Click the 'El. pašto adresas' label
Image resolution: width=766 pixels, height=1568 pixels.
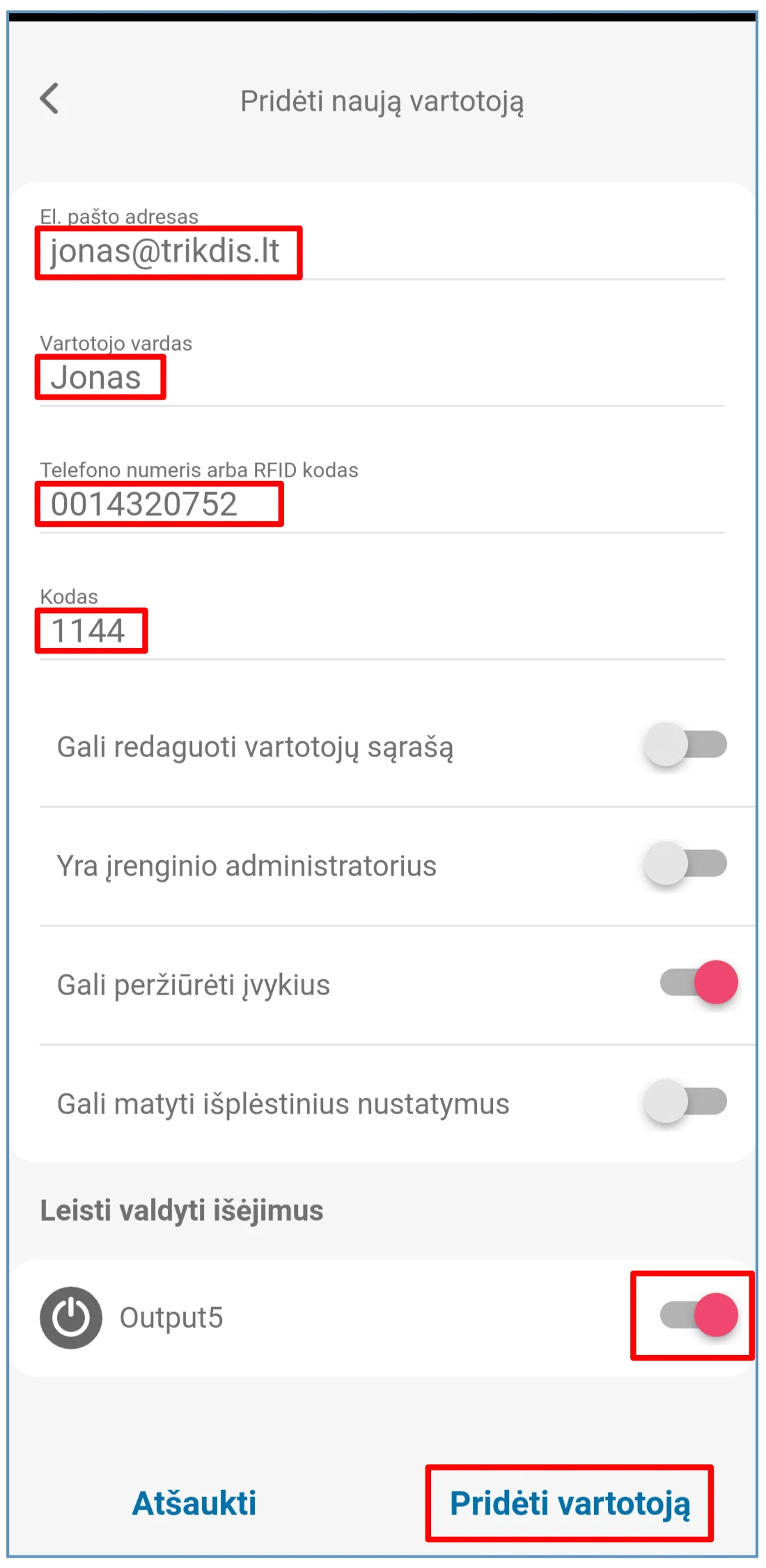tap(119, 216)
